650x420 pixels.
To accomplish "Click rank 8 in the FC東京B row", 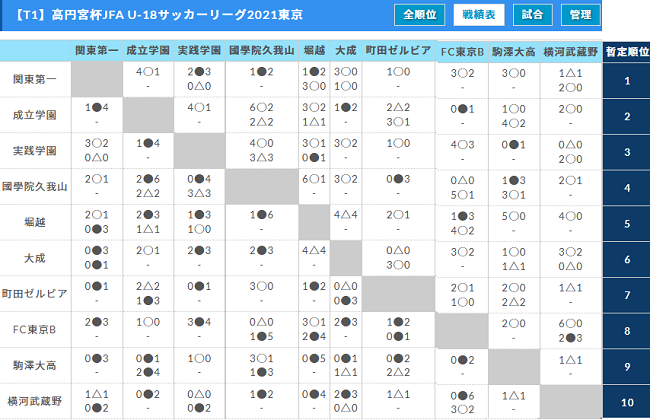I will [627, 331].
